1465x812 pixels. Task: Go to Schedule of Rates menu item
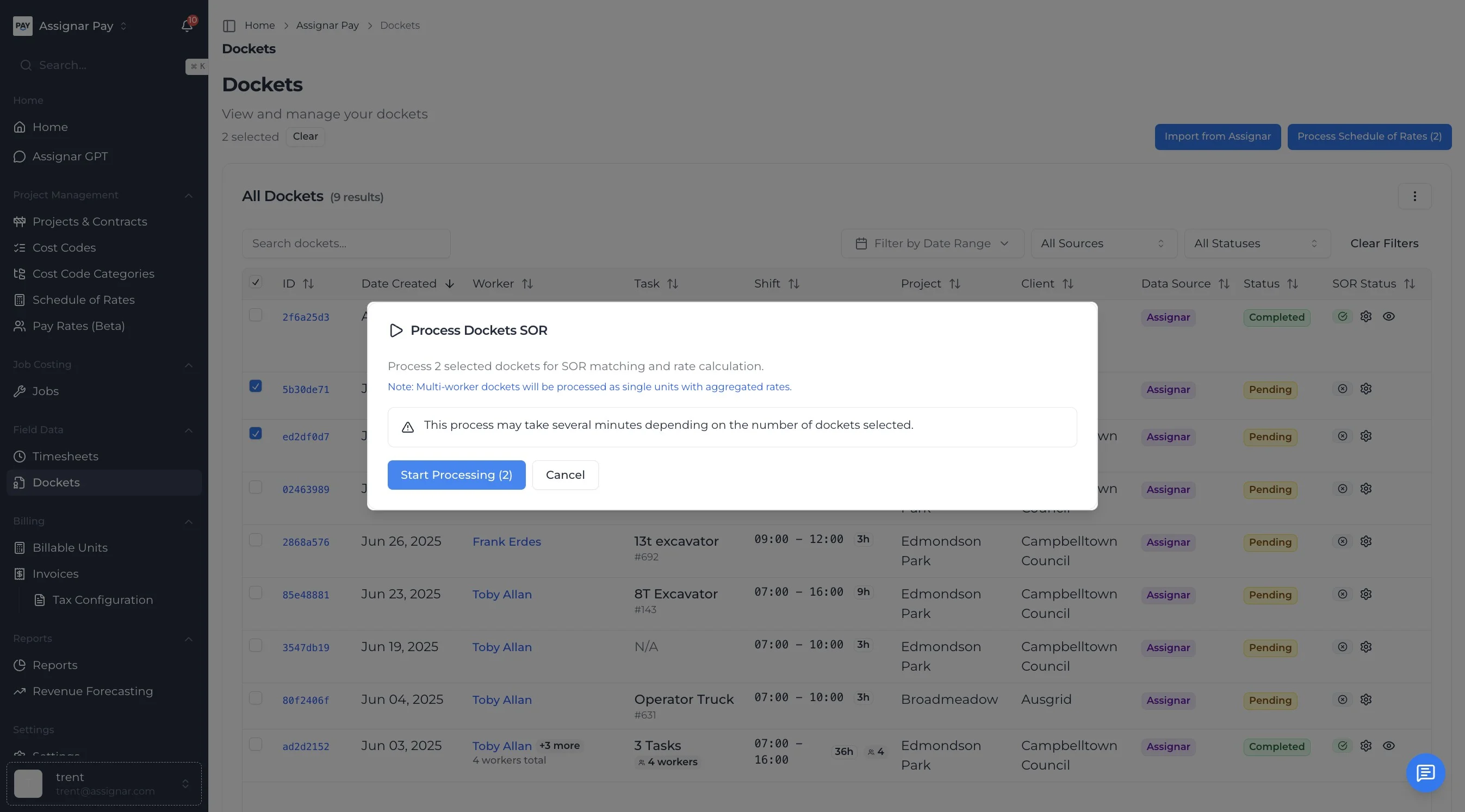[x=84, y=299]
